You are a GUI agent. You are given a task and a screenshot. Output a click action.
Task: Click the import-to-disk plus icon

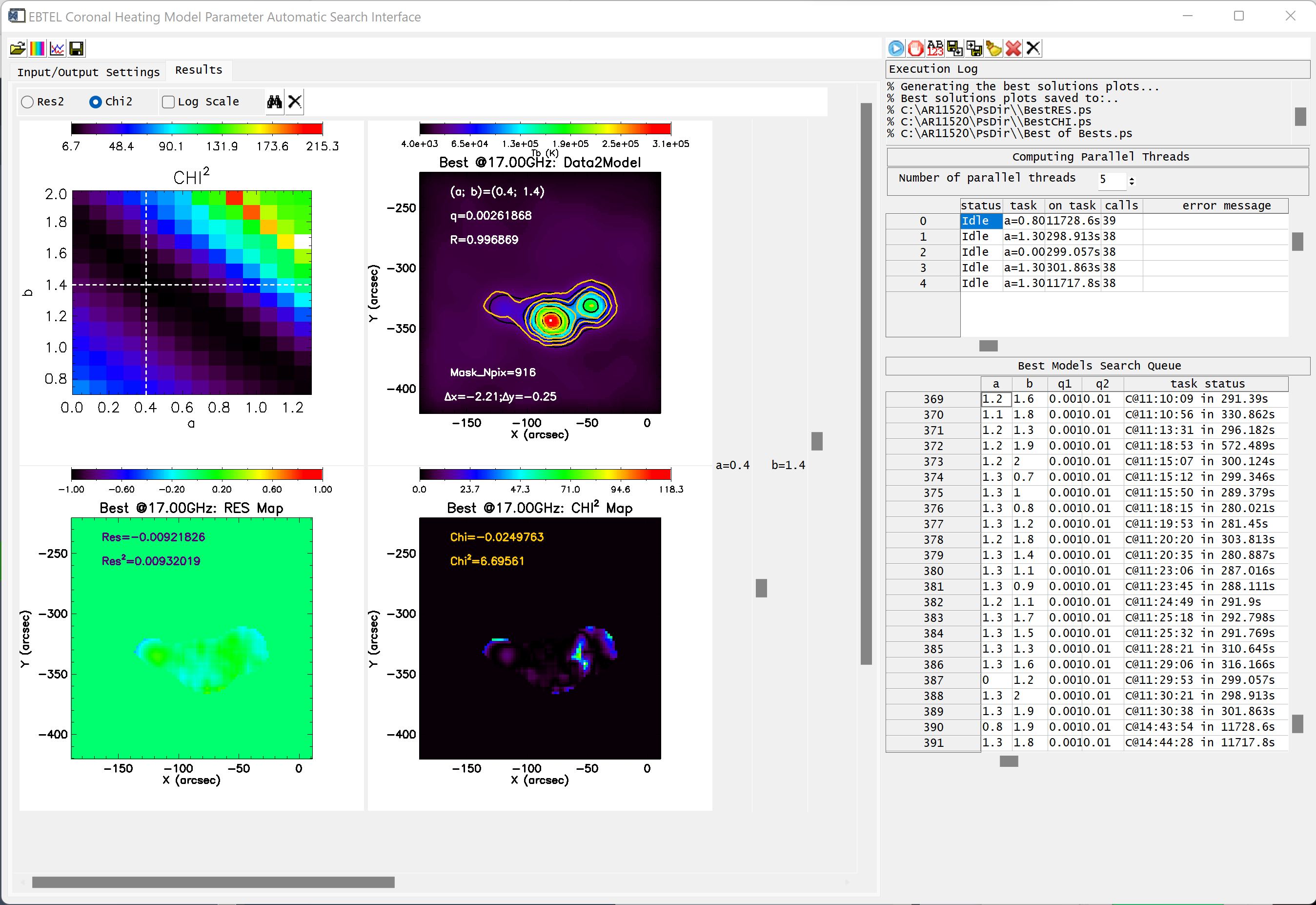tap(974, 49)
